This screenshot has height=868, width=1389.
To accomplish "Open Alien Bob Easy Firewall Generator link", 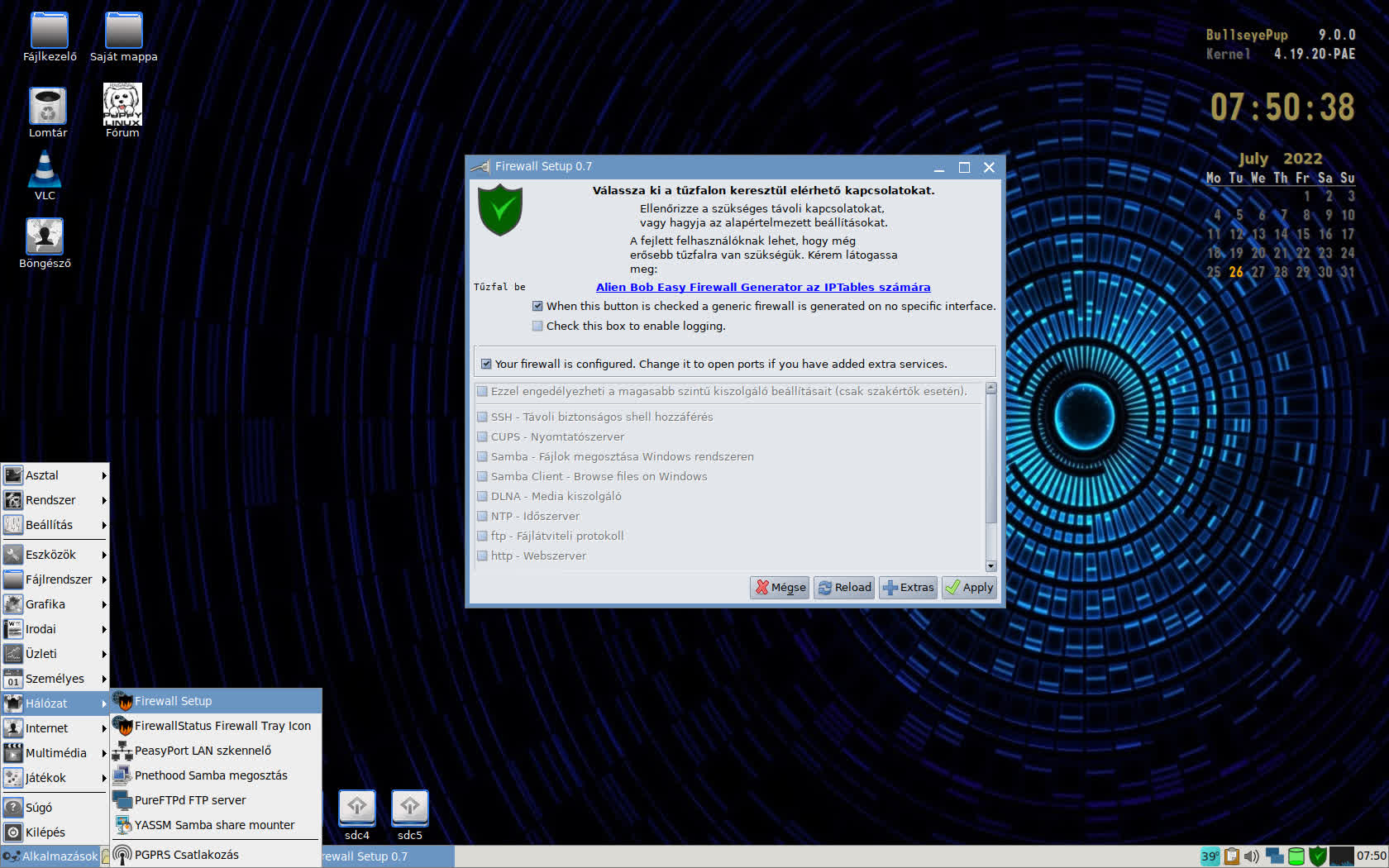I will (x=763, y=287).
